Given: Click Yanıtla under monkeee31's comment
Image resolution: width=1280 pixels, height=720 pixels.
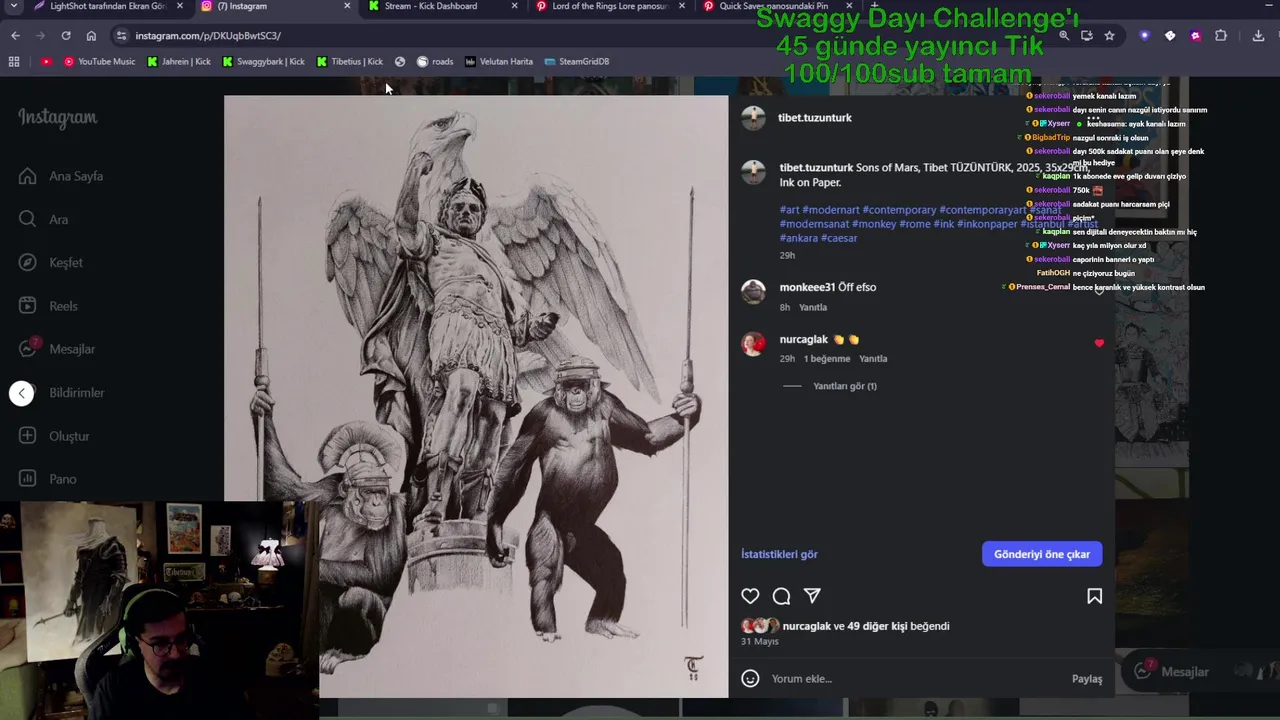Looking at the screenshot, I should [x=813, y=307].
